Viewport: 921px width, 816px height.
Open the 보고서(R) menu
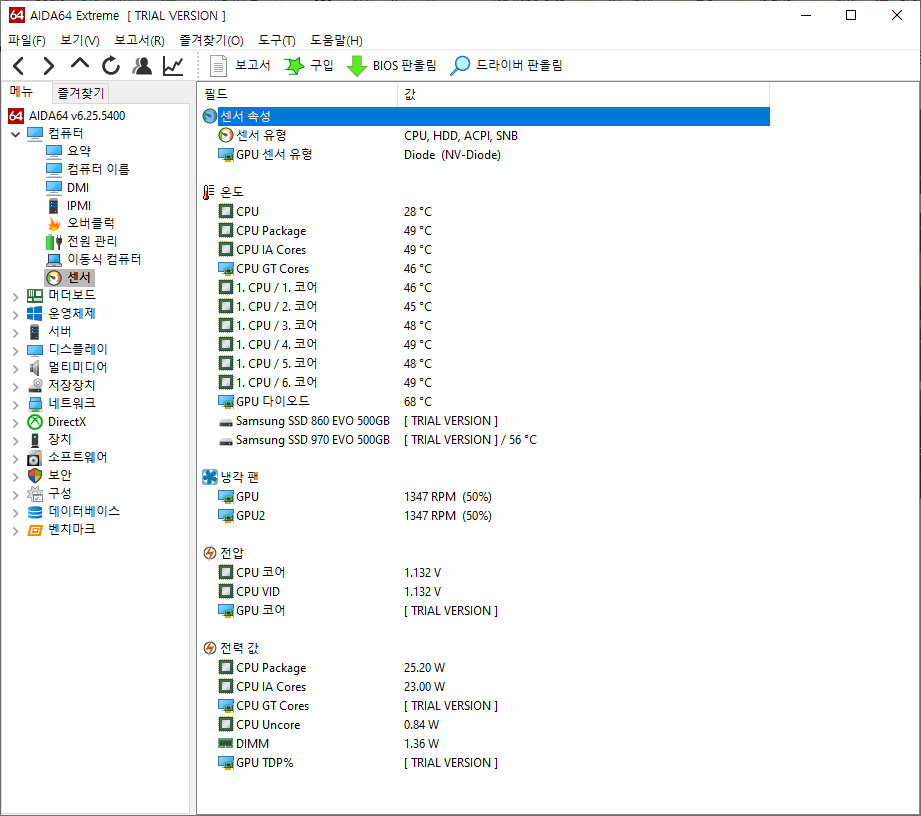click(x=139, y=41)
